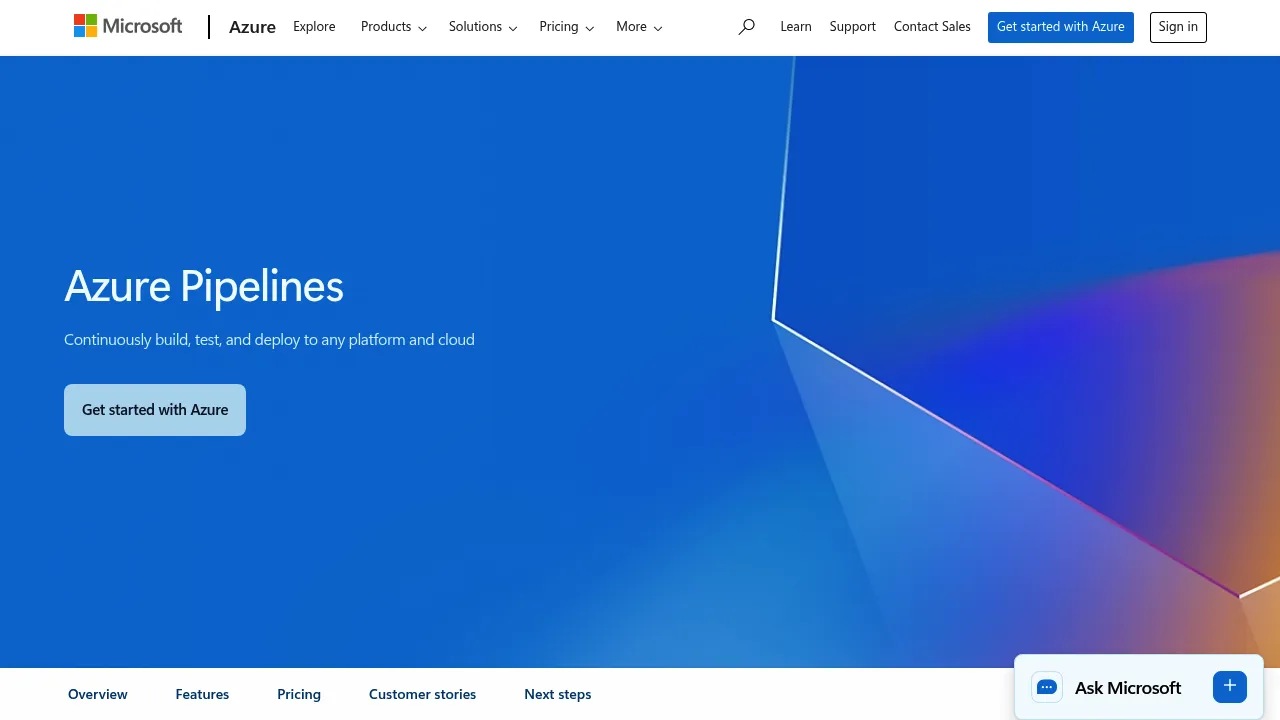
Task: Select the Pricing section tab
Action: coord(299,694)
